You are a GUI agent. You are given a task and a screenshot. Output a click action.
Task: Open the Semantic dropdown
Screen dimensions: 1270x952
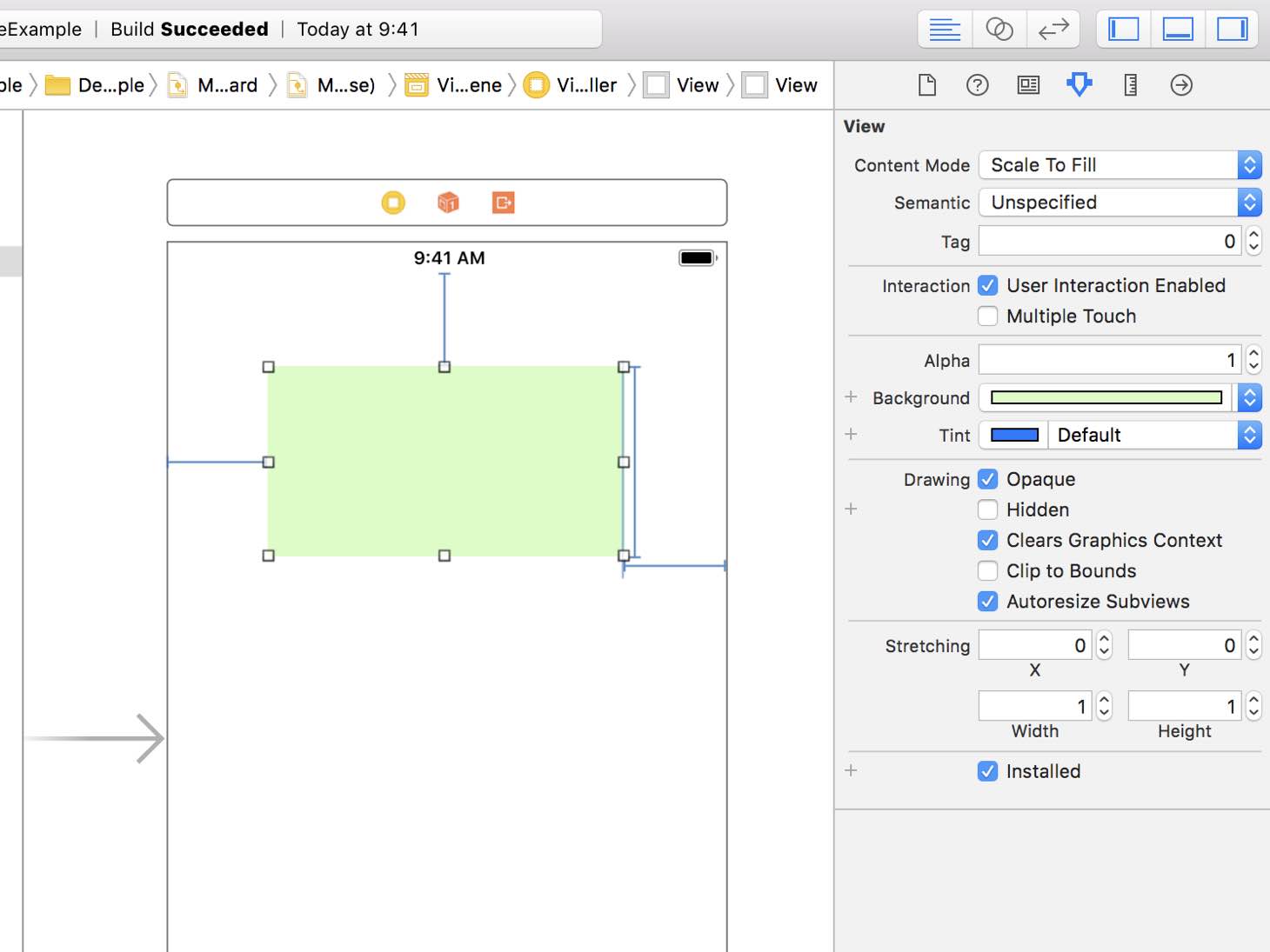1120,203
